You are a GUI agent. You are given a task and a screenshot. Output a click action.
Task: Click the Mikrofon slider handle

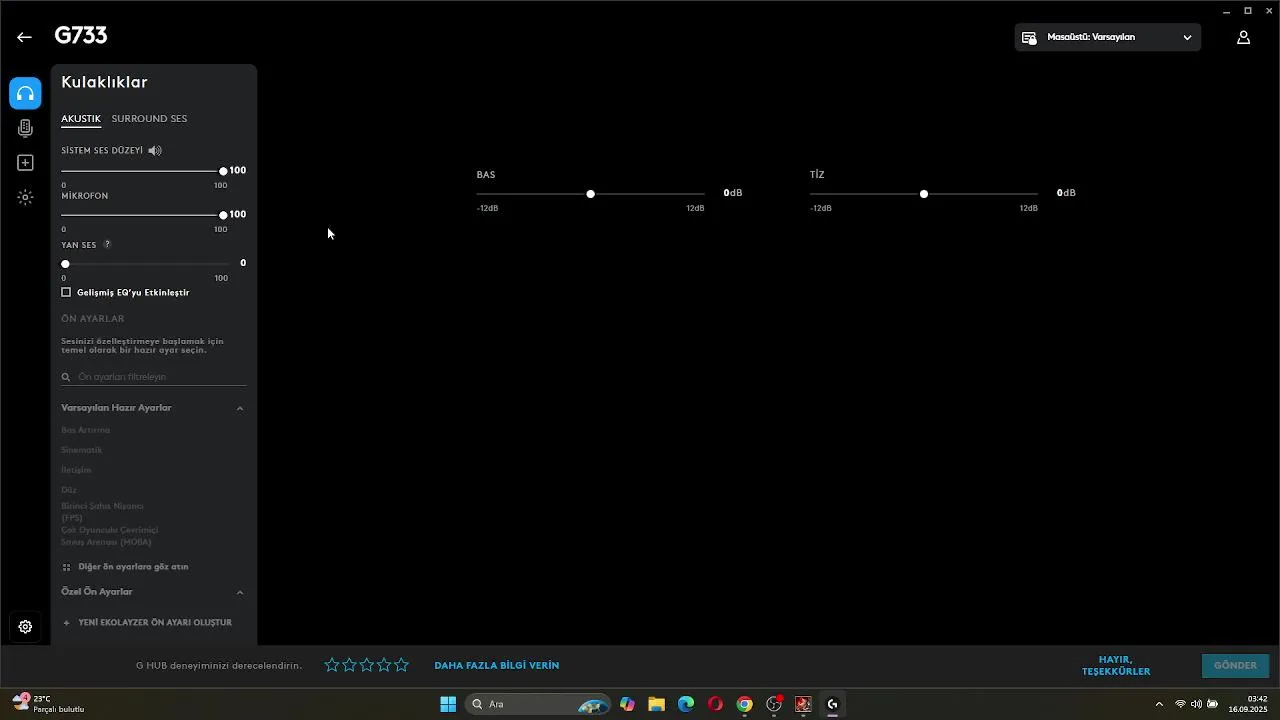(x=223, y=215)
